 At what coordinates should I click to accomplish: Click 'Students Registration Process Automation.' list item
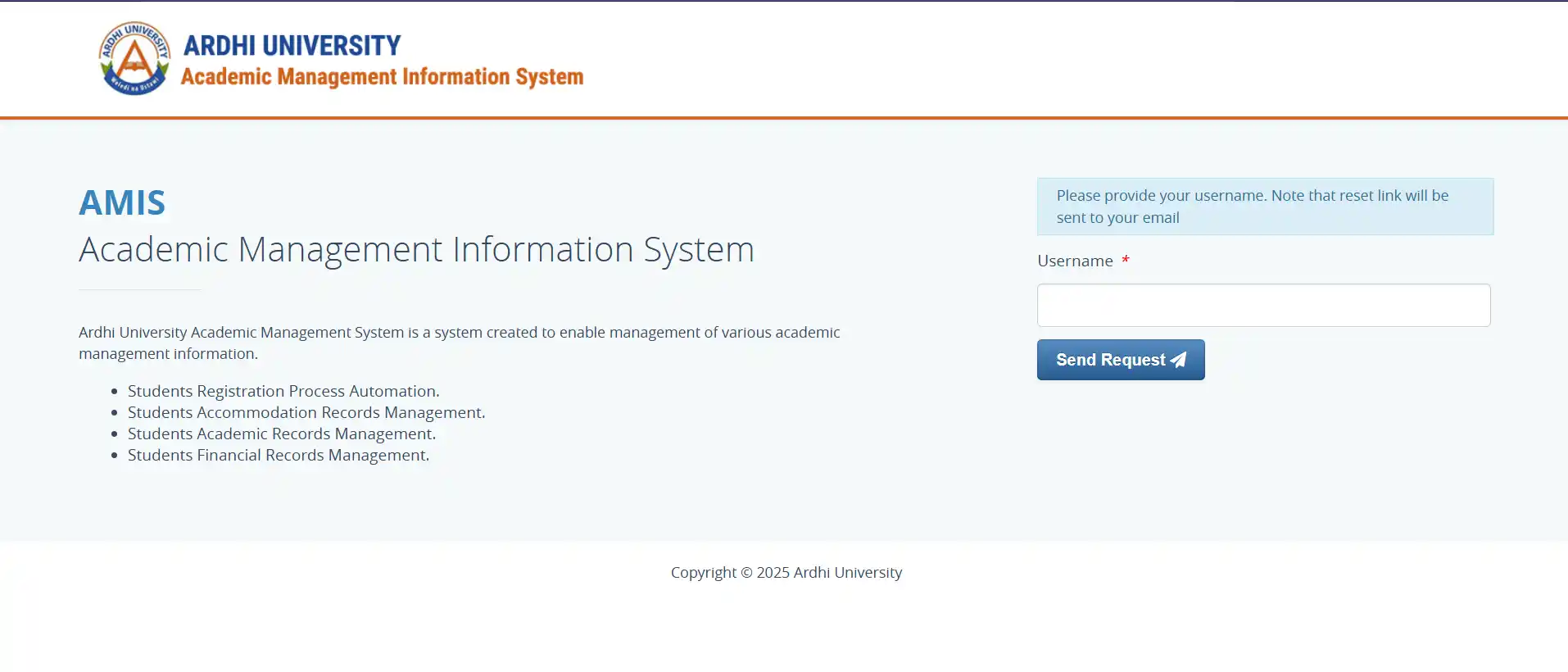tap(283, 391)
